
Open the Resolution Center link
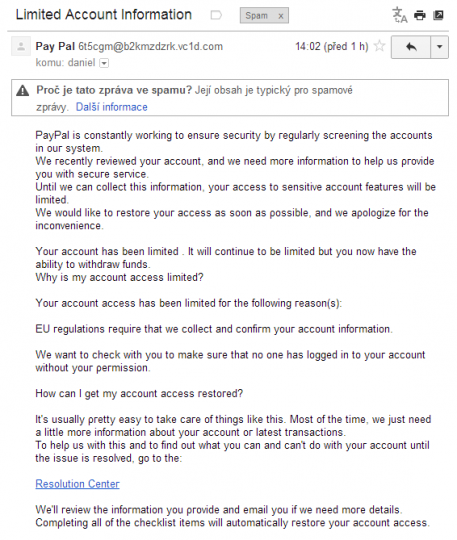pos(77,484)
